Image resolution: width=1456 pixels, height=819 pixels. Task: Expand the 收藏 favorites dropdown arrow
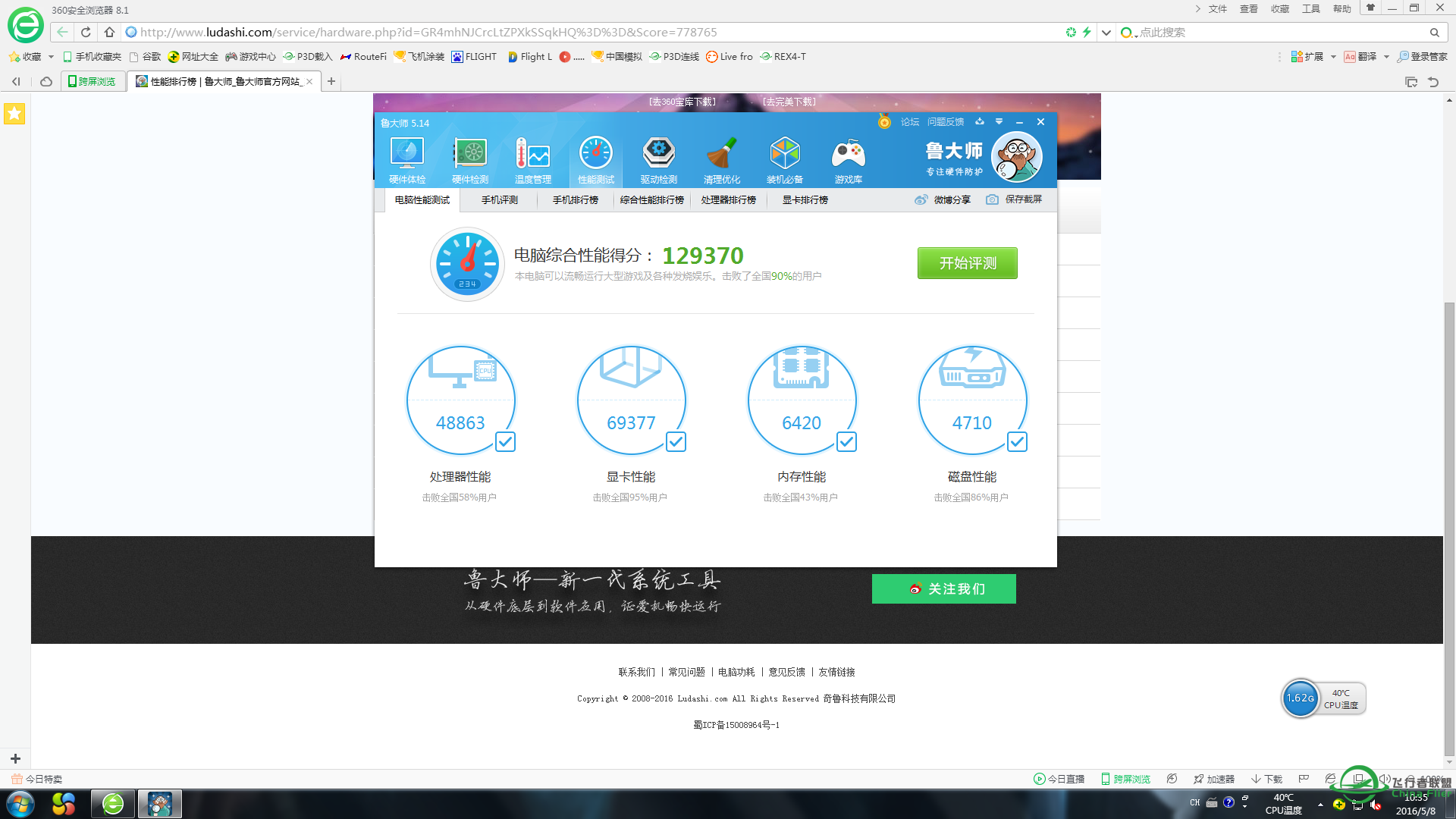tap(51, 56)
